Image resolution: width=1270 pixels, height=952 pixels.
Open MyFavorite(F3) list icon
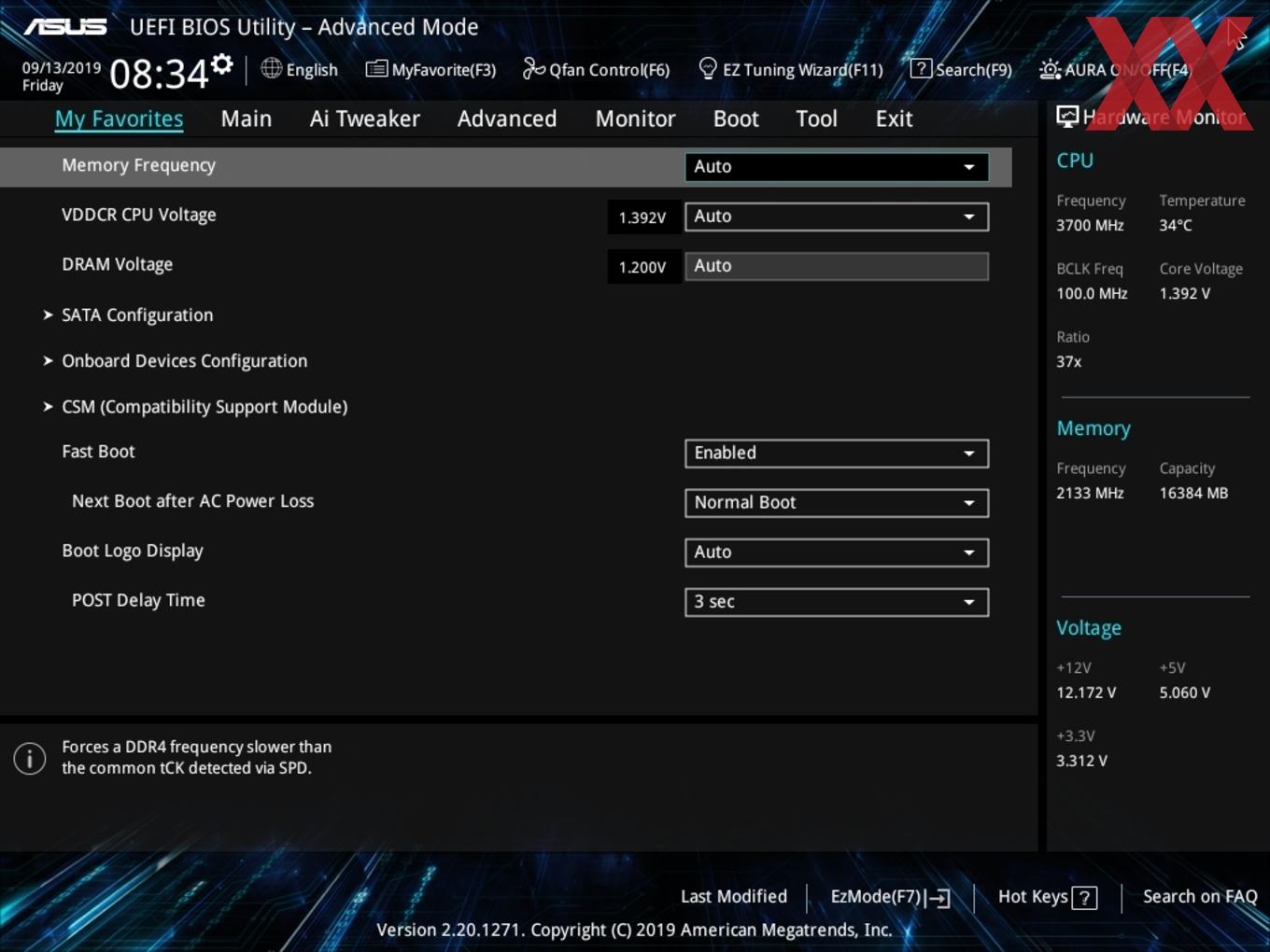[376, 69]
